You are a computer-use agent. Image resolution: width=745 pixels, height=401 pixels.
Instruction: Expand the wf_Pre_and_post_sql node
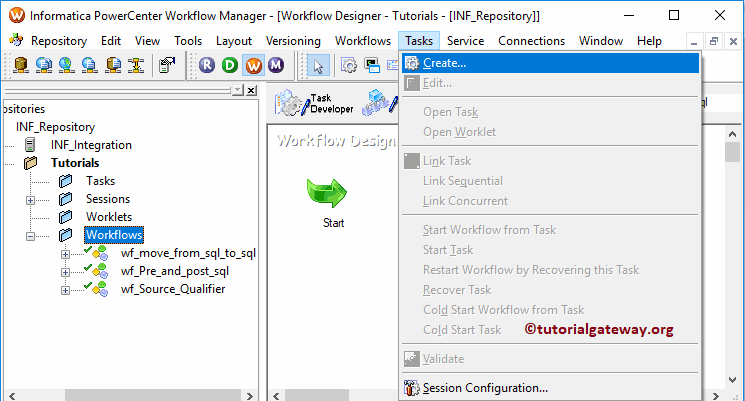coord(66,272)
